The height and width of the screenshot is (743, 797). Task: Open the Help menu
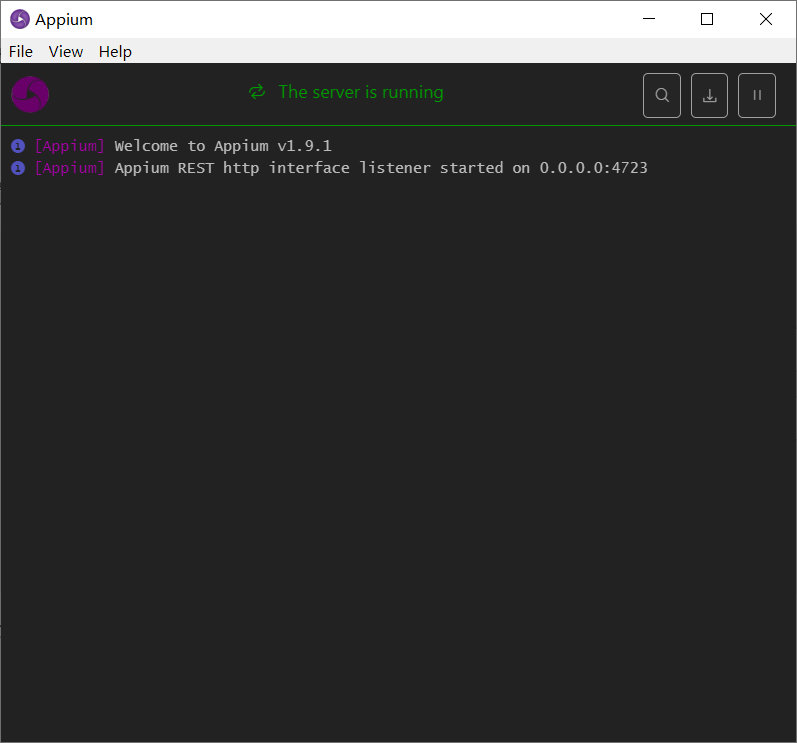pos(115,51)
